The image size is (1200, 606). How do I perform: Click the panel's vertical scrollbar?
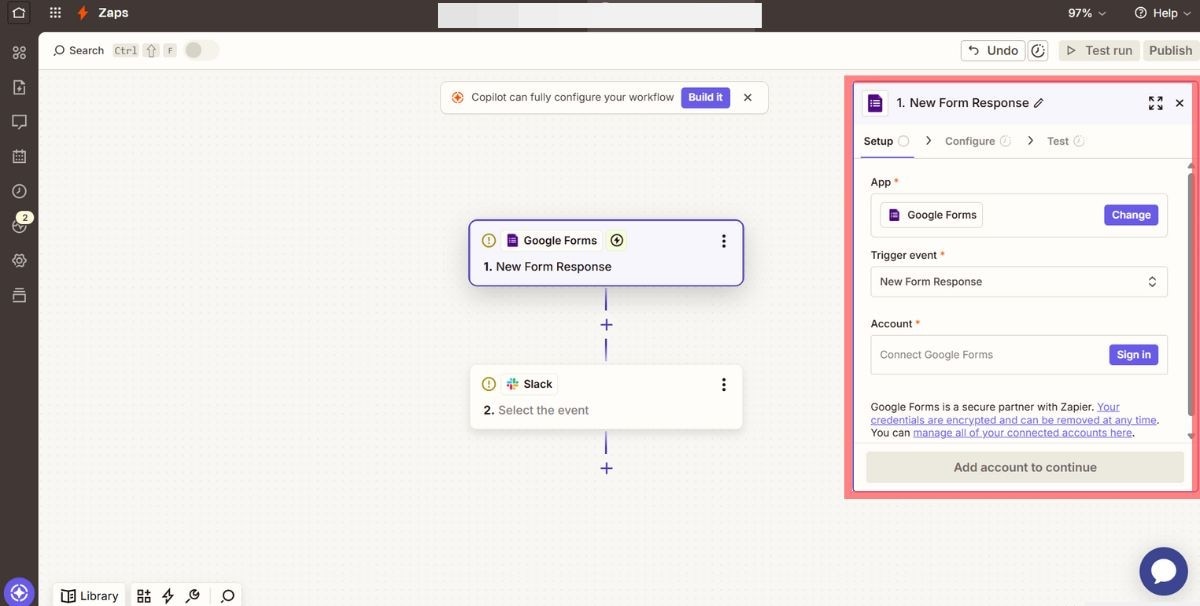(x=1190, y=290)
